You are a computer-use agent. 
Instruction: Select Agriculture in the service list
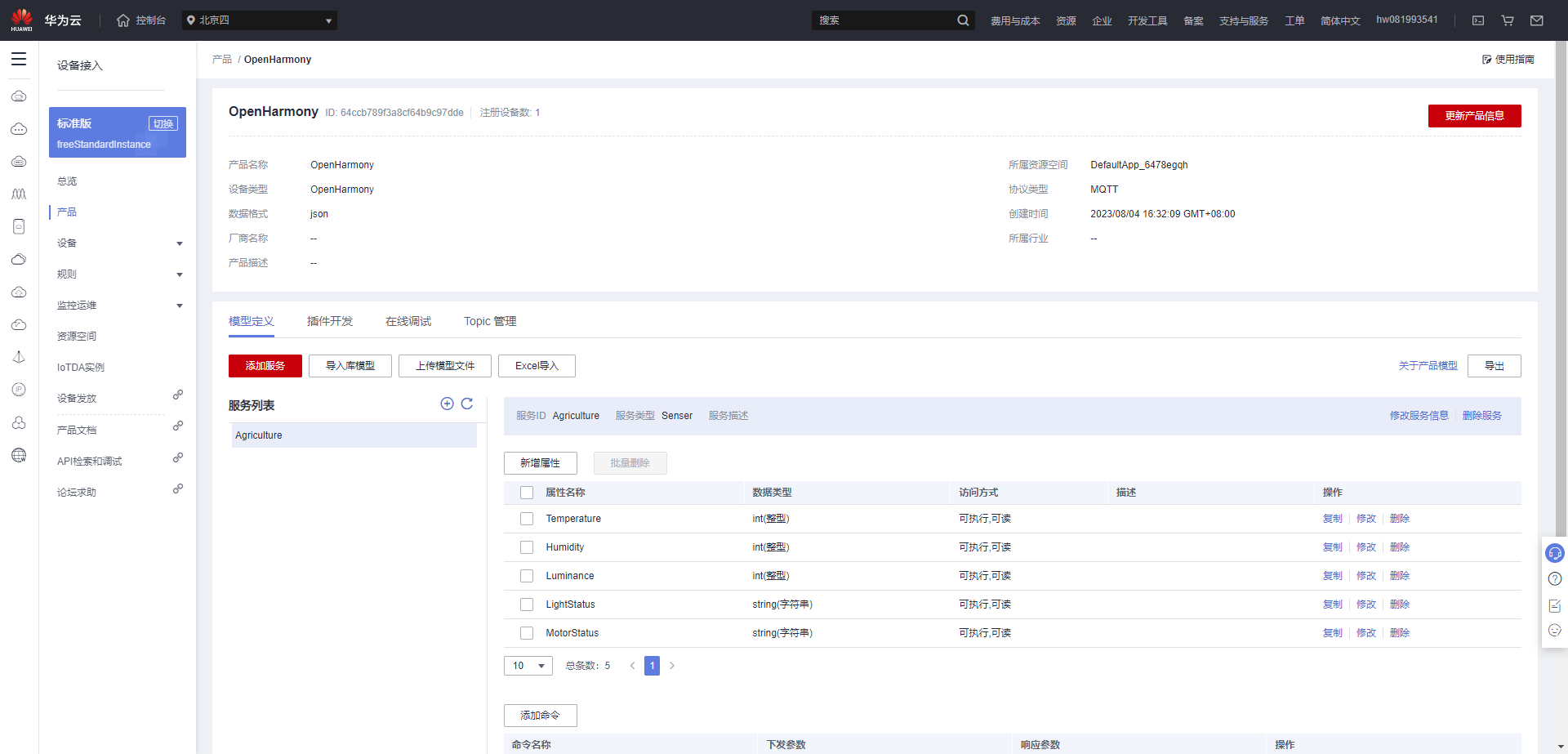coord(354,435)
